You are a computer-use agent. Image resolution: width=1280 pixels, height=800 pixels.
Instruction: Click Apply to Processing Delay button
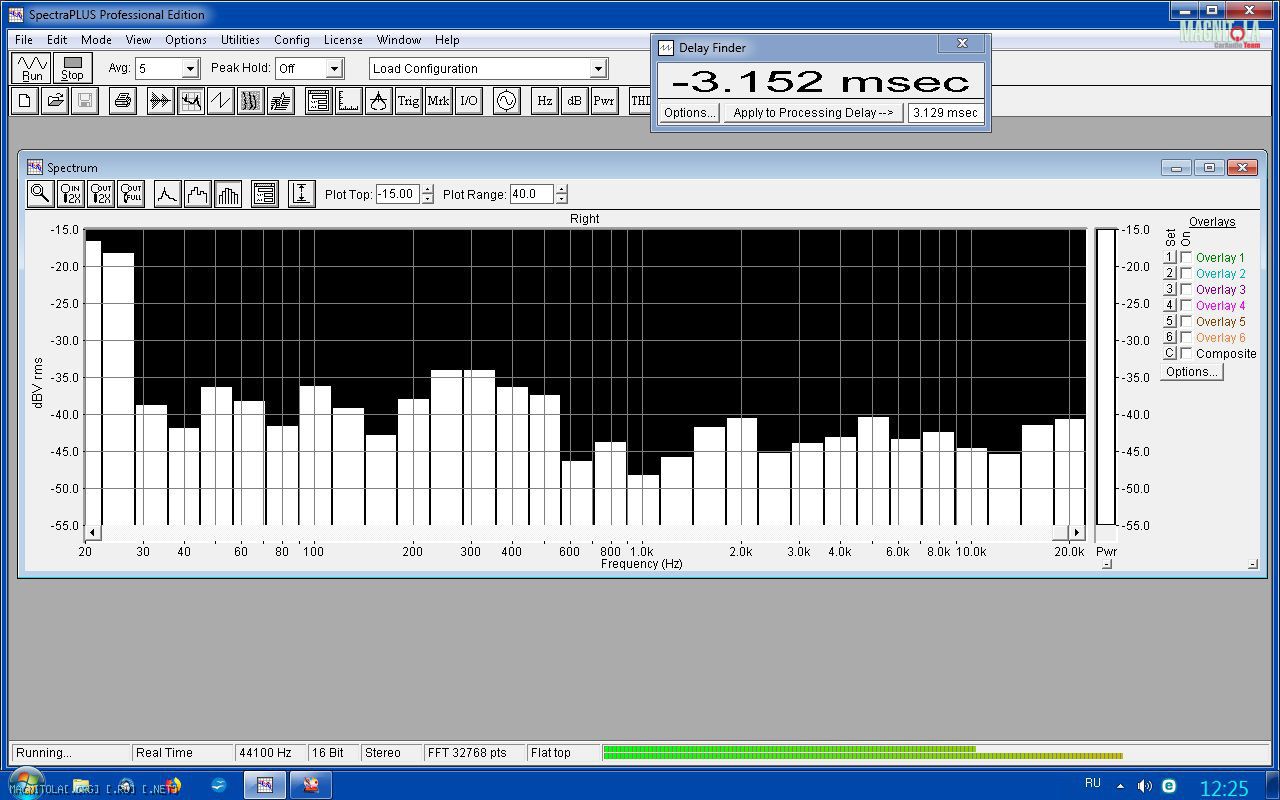[813, 113]
